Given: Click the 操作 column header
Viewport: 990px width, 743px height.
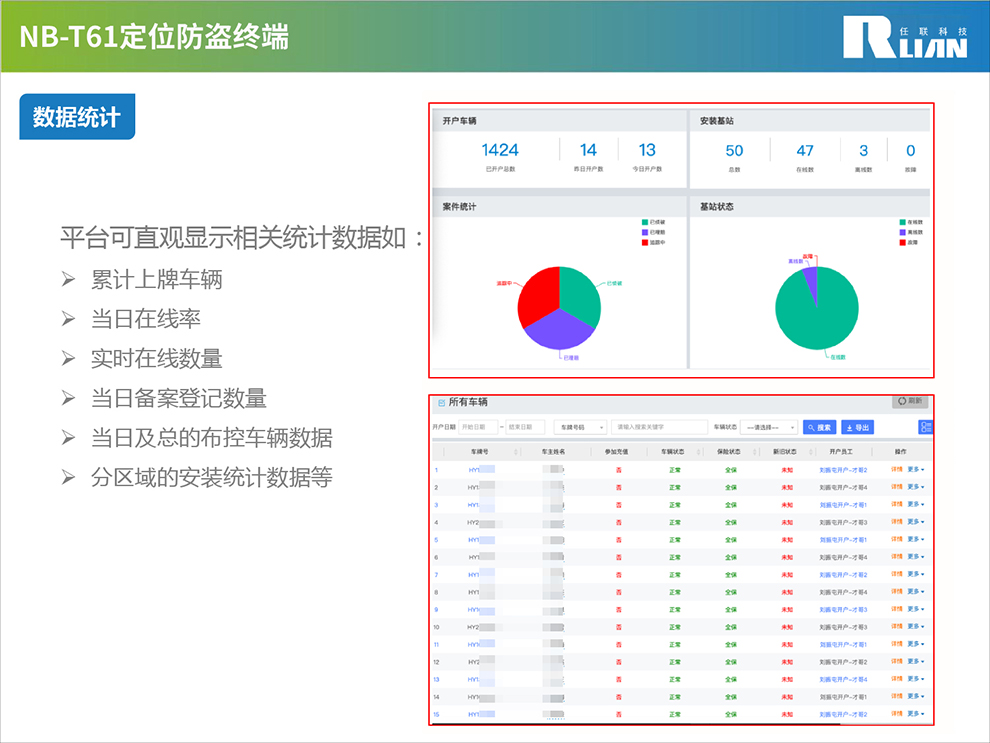Looking at the screenshot, I should pyautogui.click(x=900, y=452).
